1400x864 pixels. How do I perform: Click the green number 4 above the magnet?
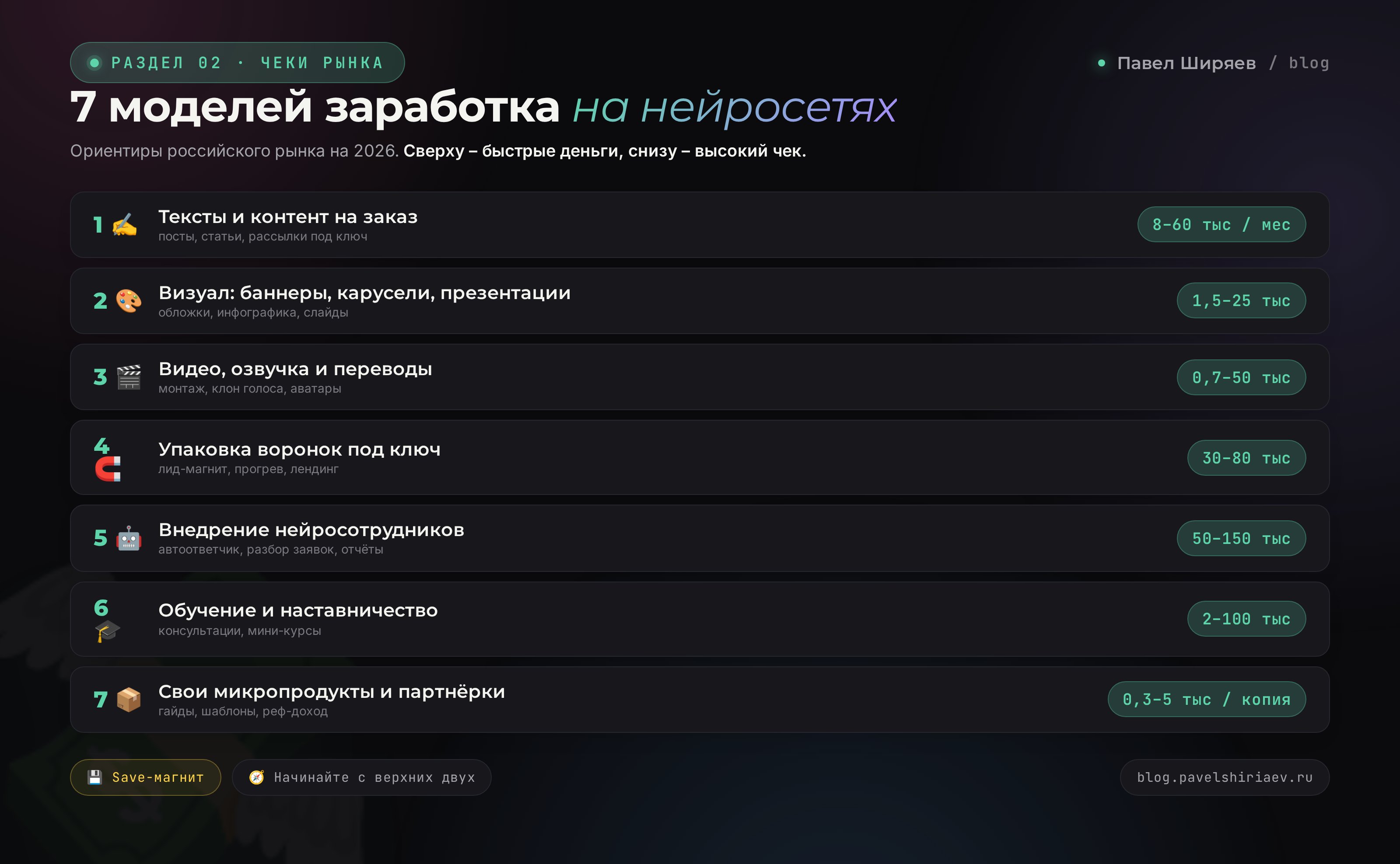(101, 446)
